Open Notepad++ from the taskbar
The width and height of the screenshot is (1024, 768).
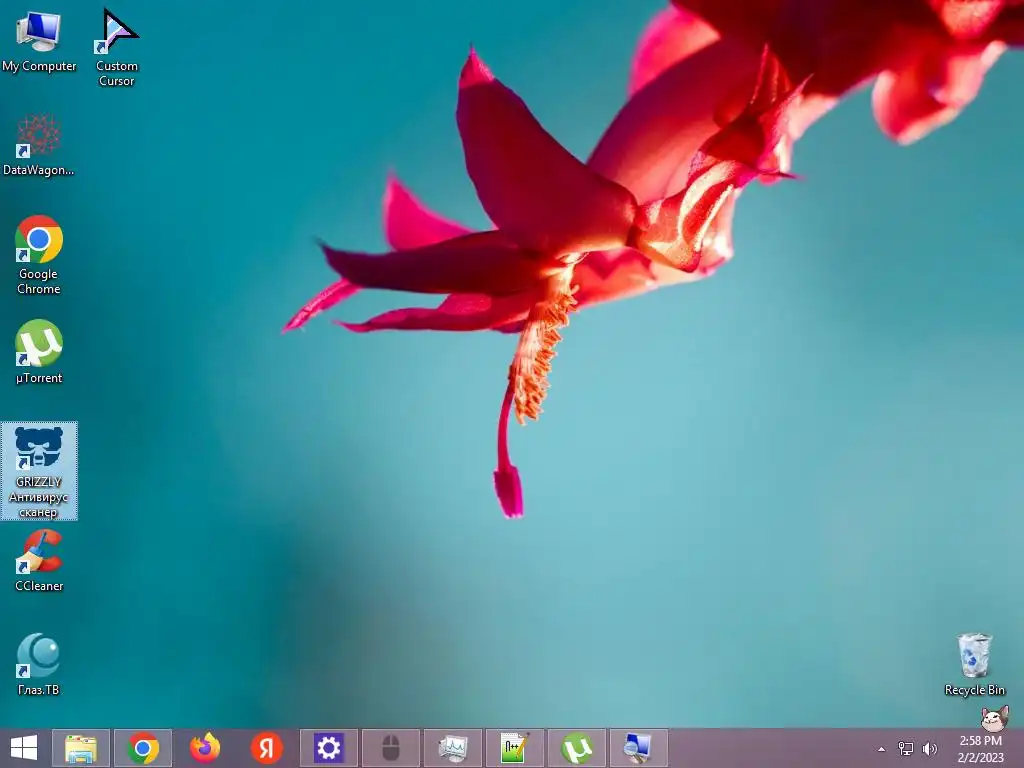pos(515,748)
